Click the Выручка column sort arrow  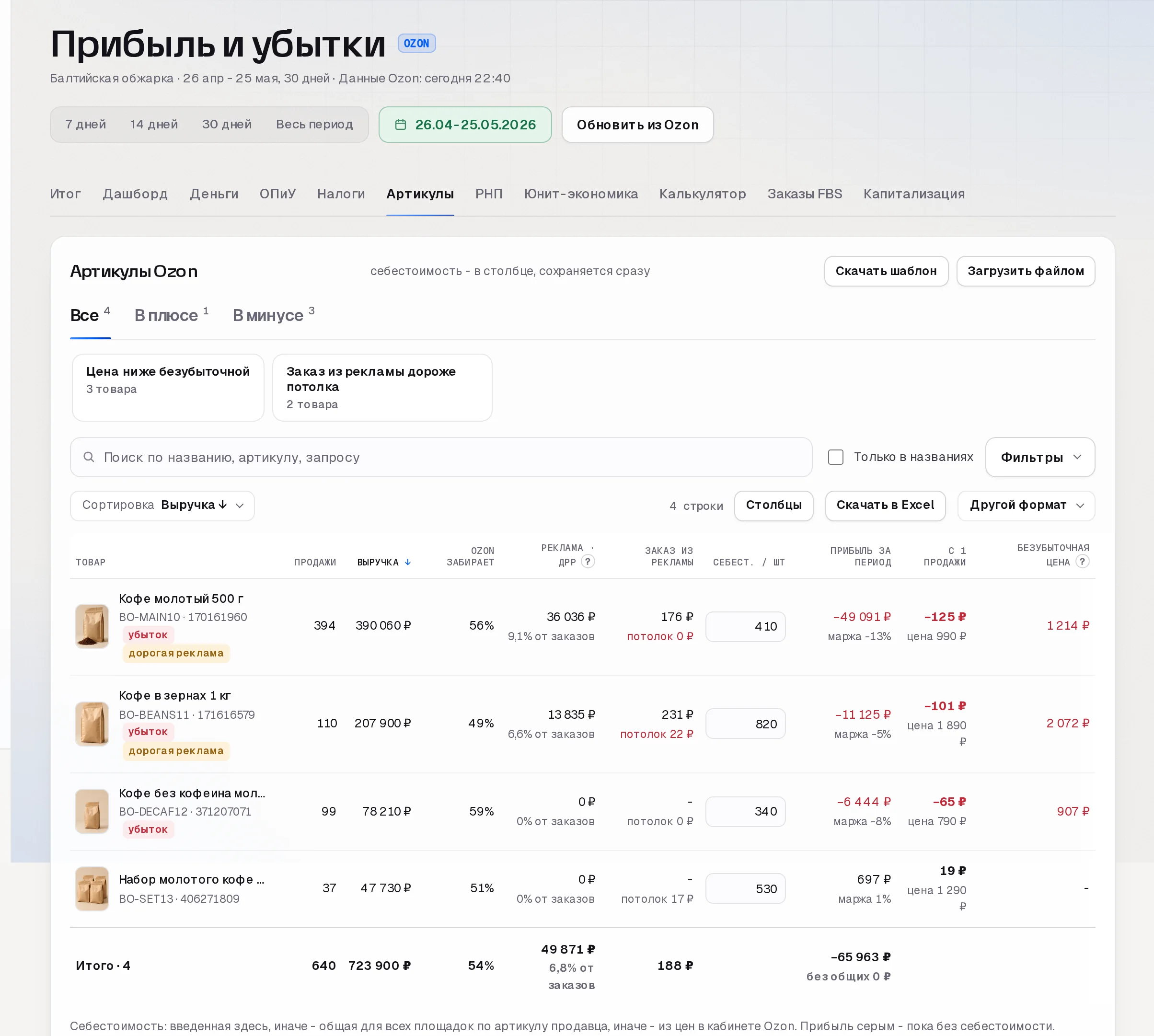click(408, 563)
